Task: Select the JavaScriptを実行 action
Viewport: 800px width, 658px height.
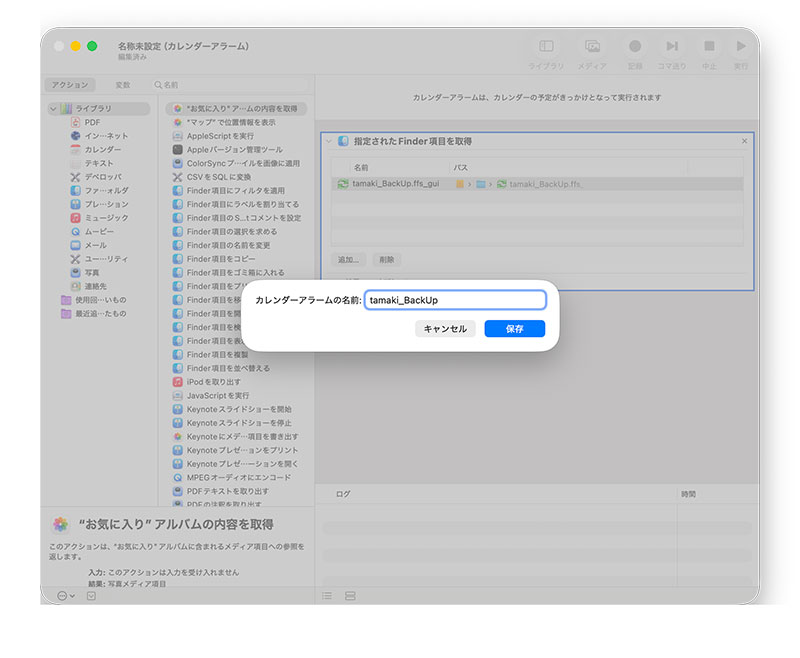Action: pyautogui.click(x=219, y=395)
